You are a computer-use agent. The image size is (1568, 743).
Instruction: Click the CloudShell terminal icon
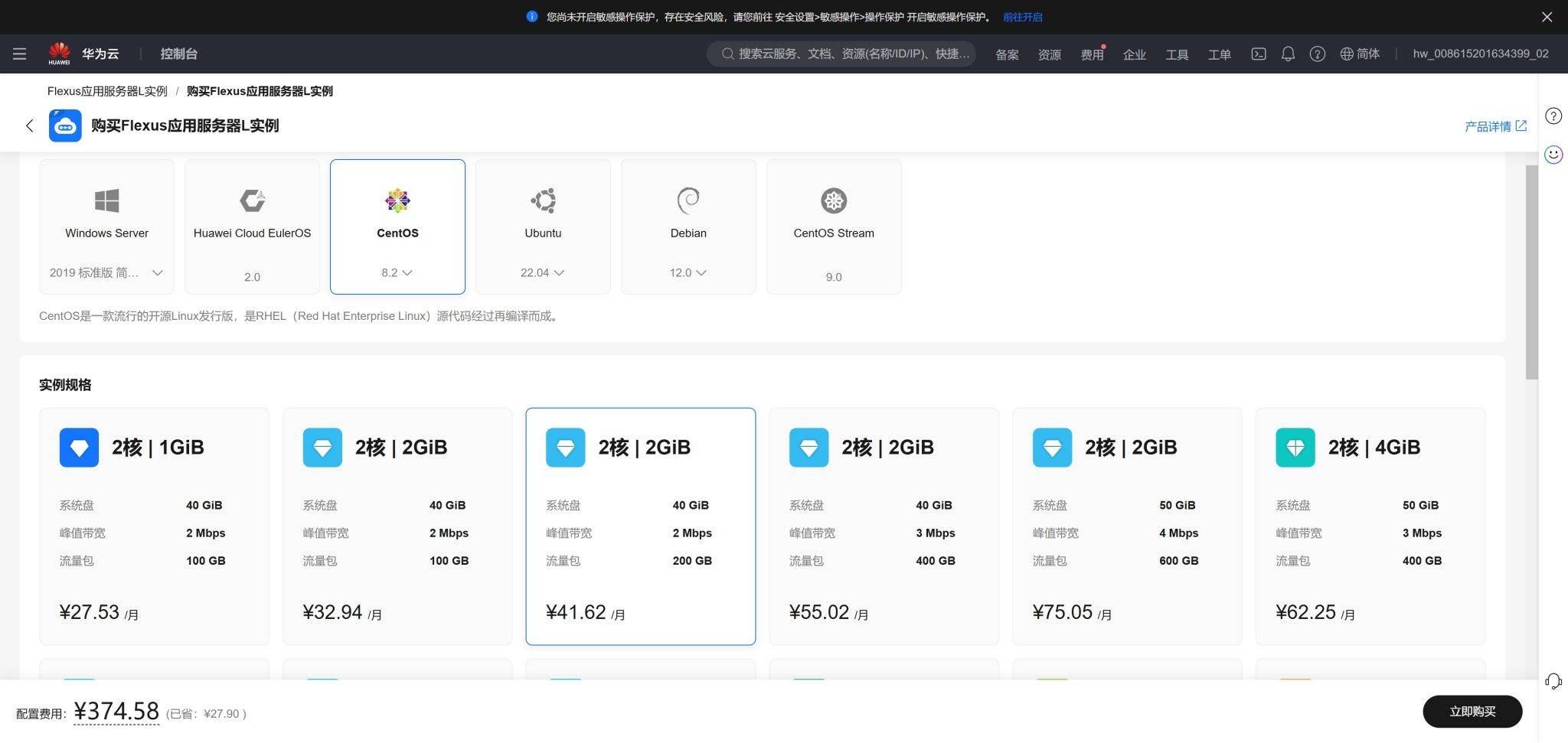click(1258, 54)
